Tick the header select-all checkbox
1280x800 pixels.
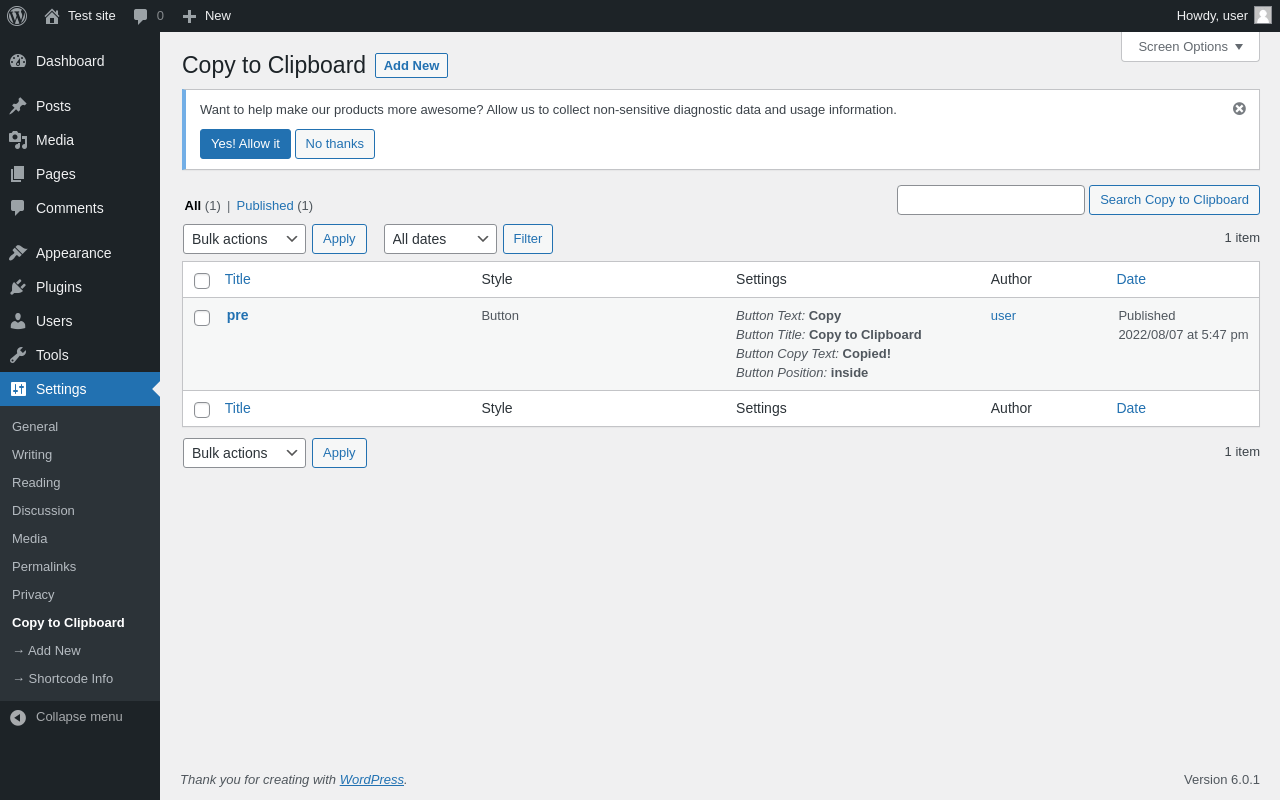202,281
